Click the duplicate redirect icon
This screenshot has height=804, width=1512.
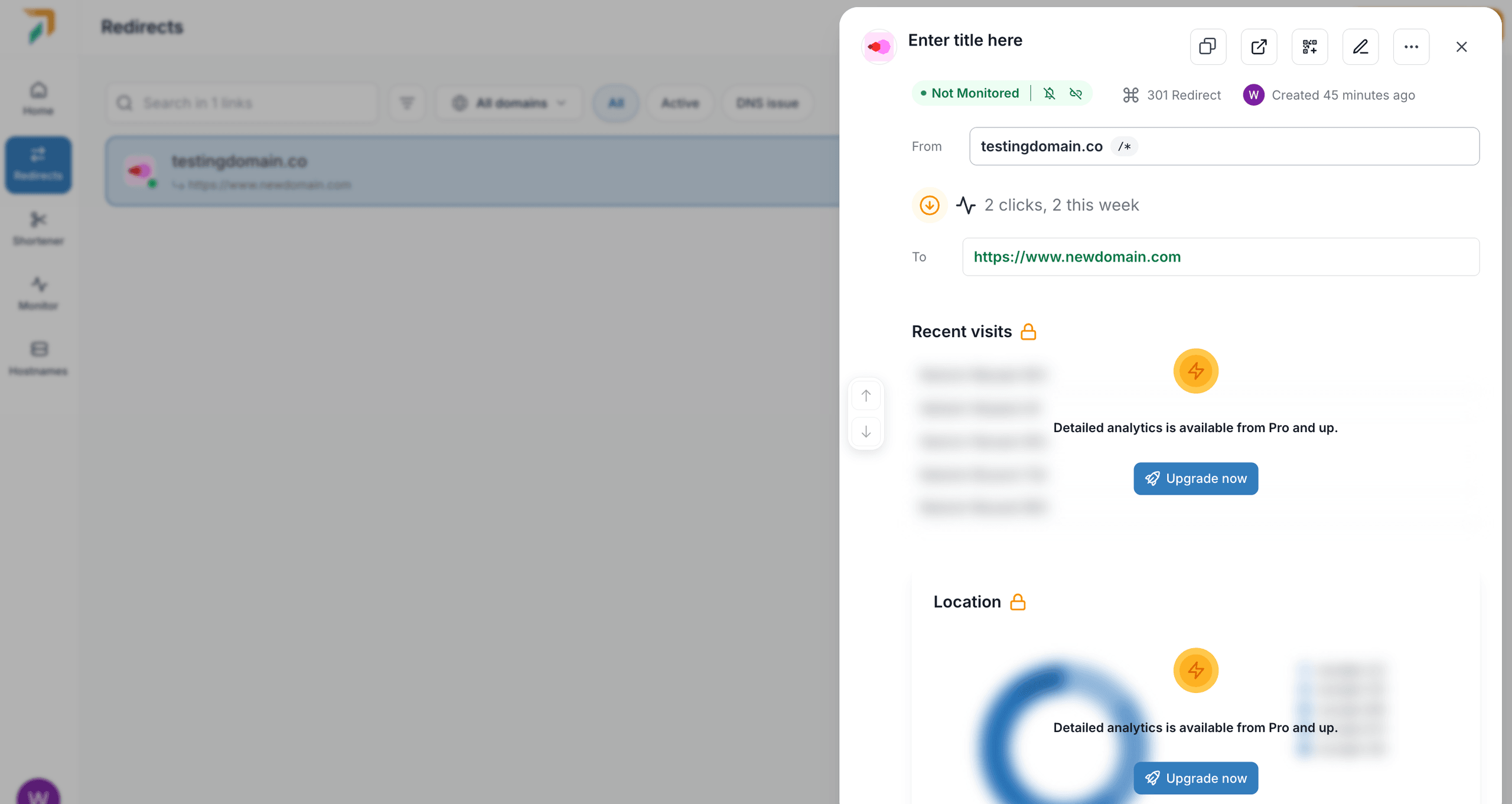(1208, 47)
